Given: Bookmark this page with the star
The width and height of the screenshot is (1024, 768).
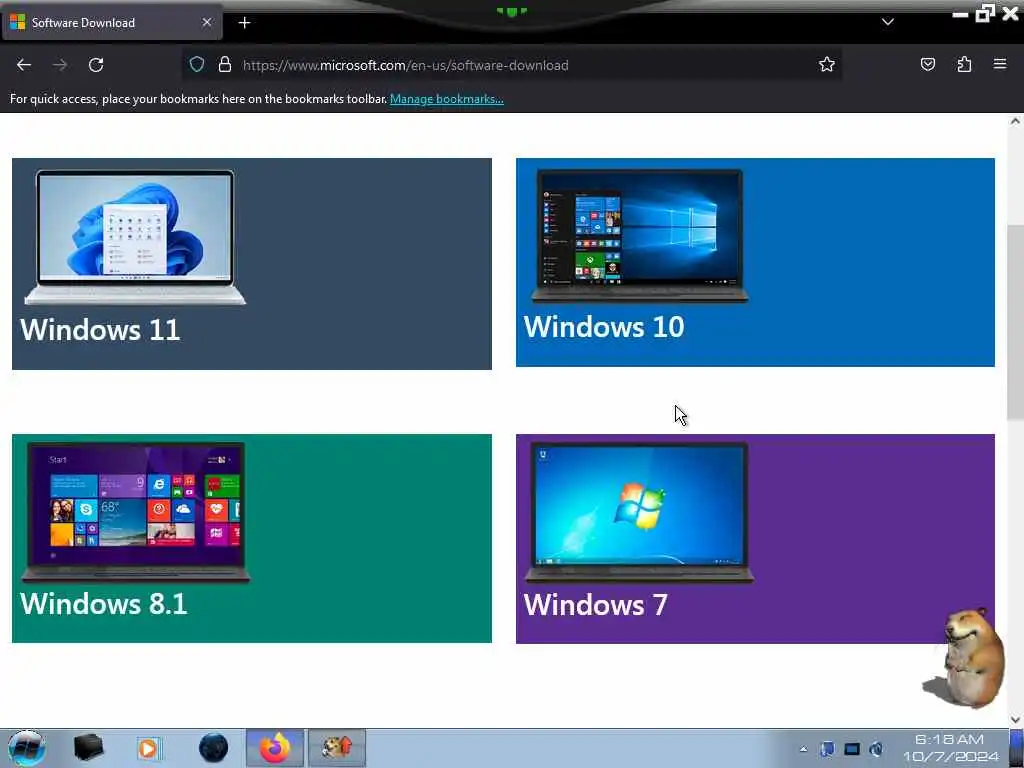Looking at the screenshot, I should [827, 64].
